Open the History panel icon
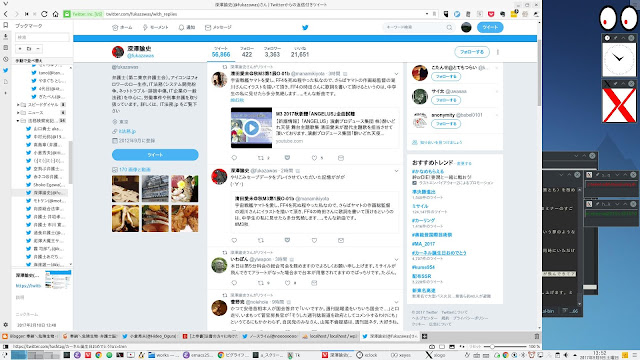Viewport: 640px width, 360px height. (x=5, y=59)
